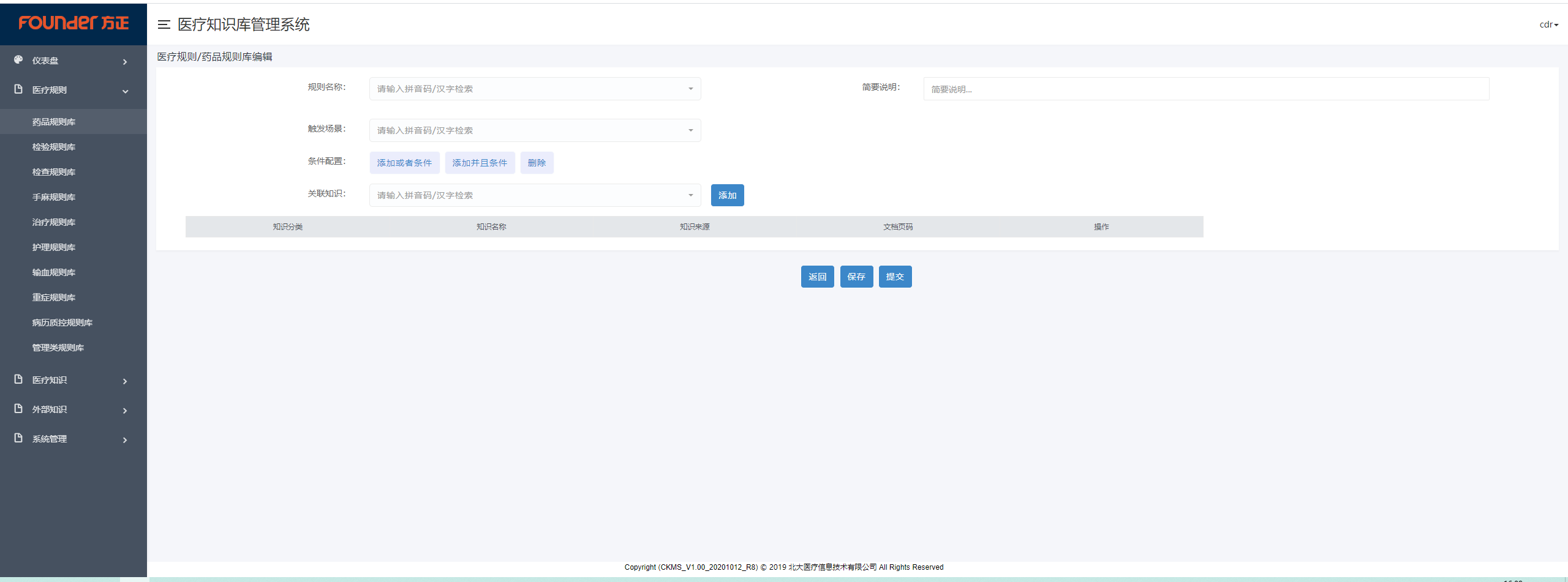The image size is (1568, 582).
Task: Open the 仪表盘 menu item
Action: [x=73, y=61]
